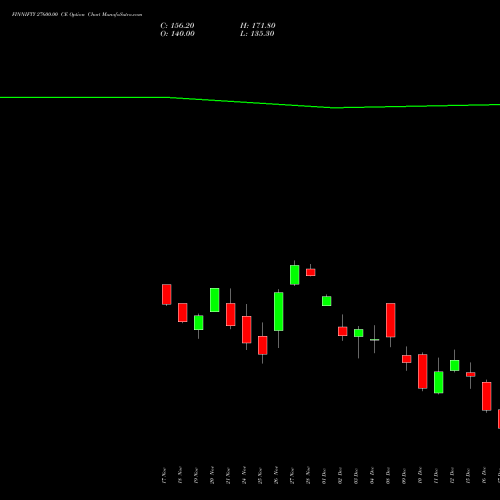Click the 11 Dec date label

click(x=436, y=475)
